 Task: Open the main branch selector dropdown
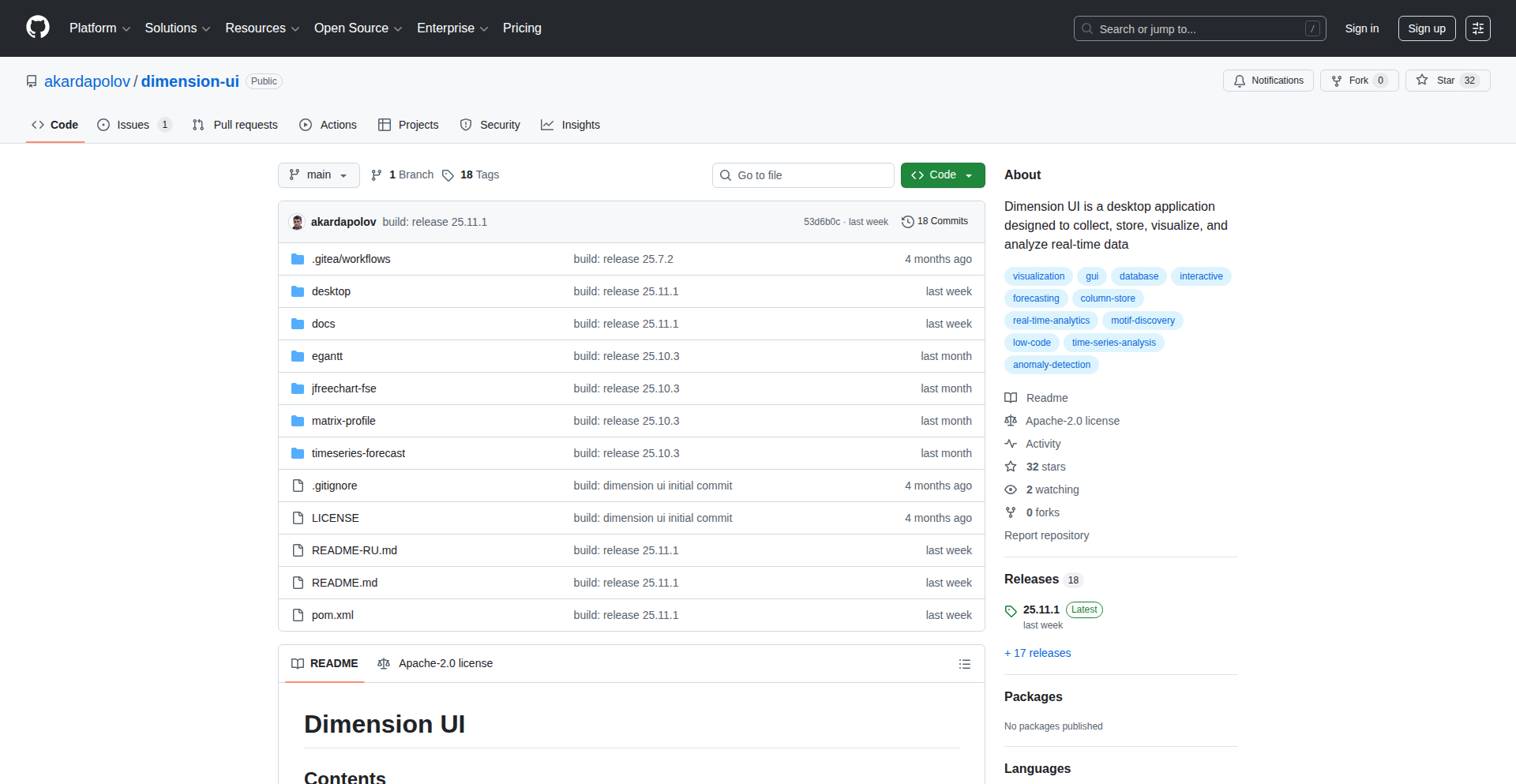click(318, 174)
